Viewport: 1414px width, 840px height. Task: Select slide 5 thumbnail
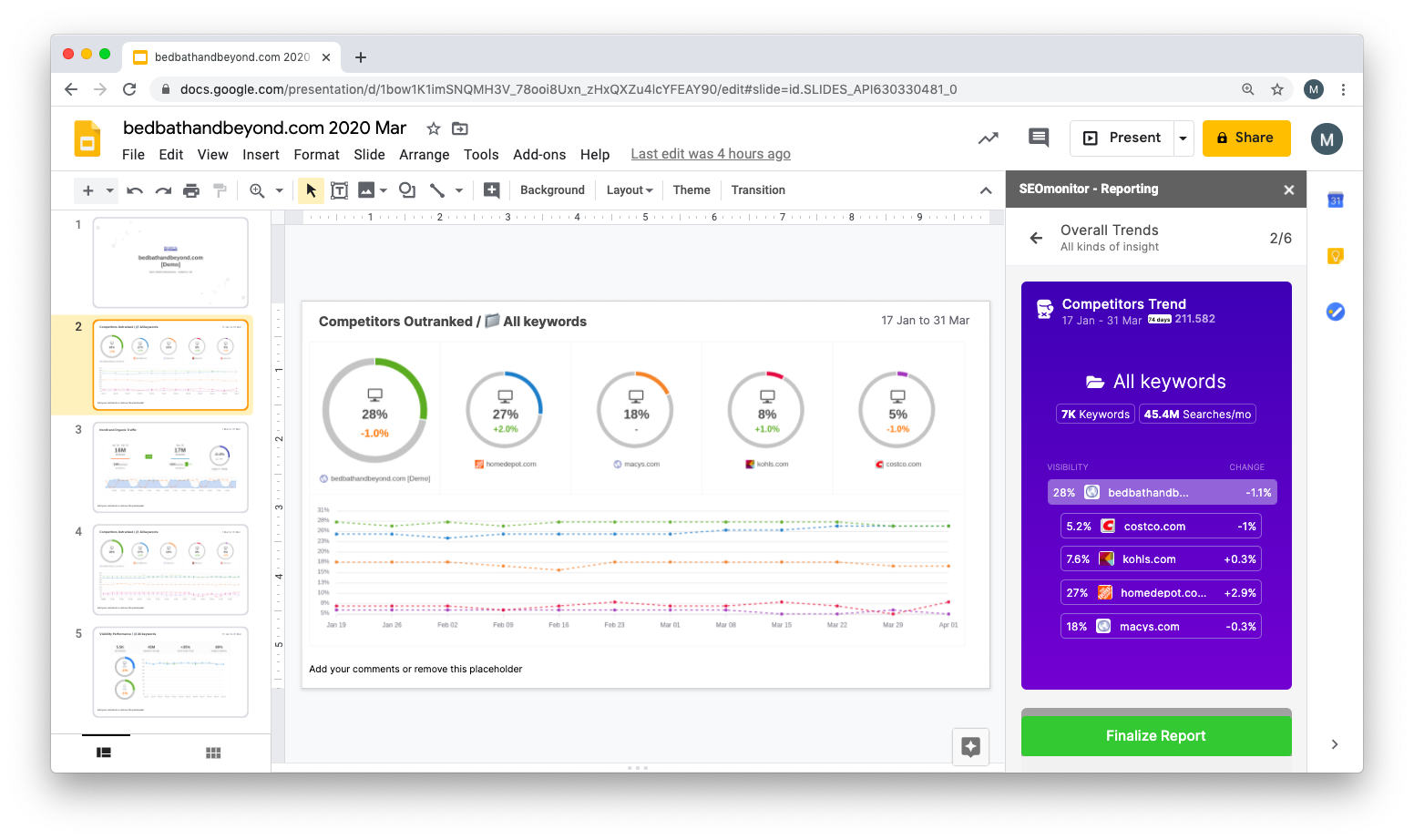pos(170,671)
